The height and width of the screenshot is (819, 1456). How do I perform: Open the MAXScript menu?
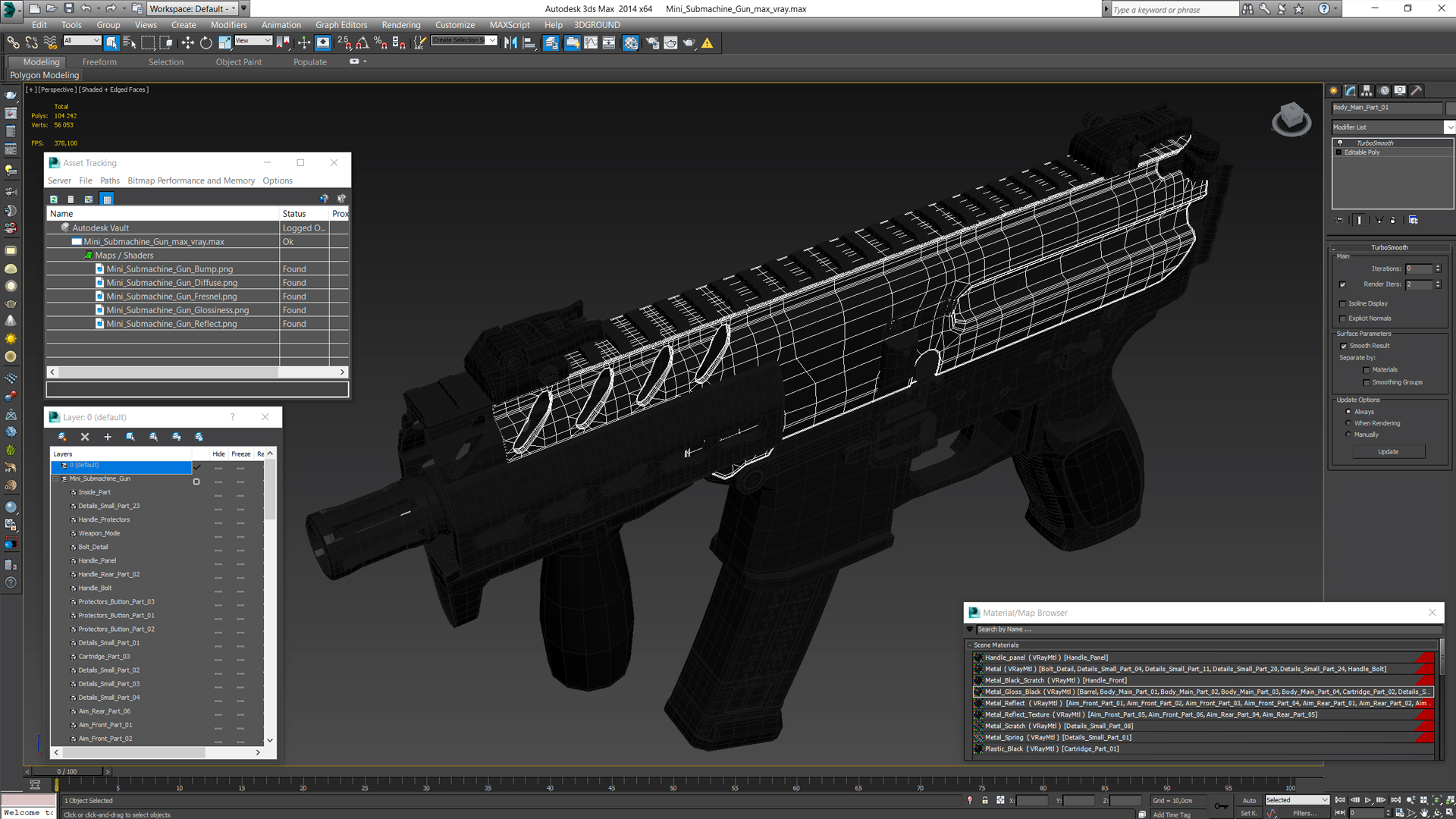[x=510, y=25]
